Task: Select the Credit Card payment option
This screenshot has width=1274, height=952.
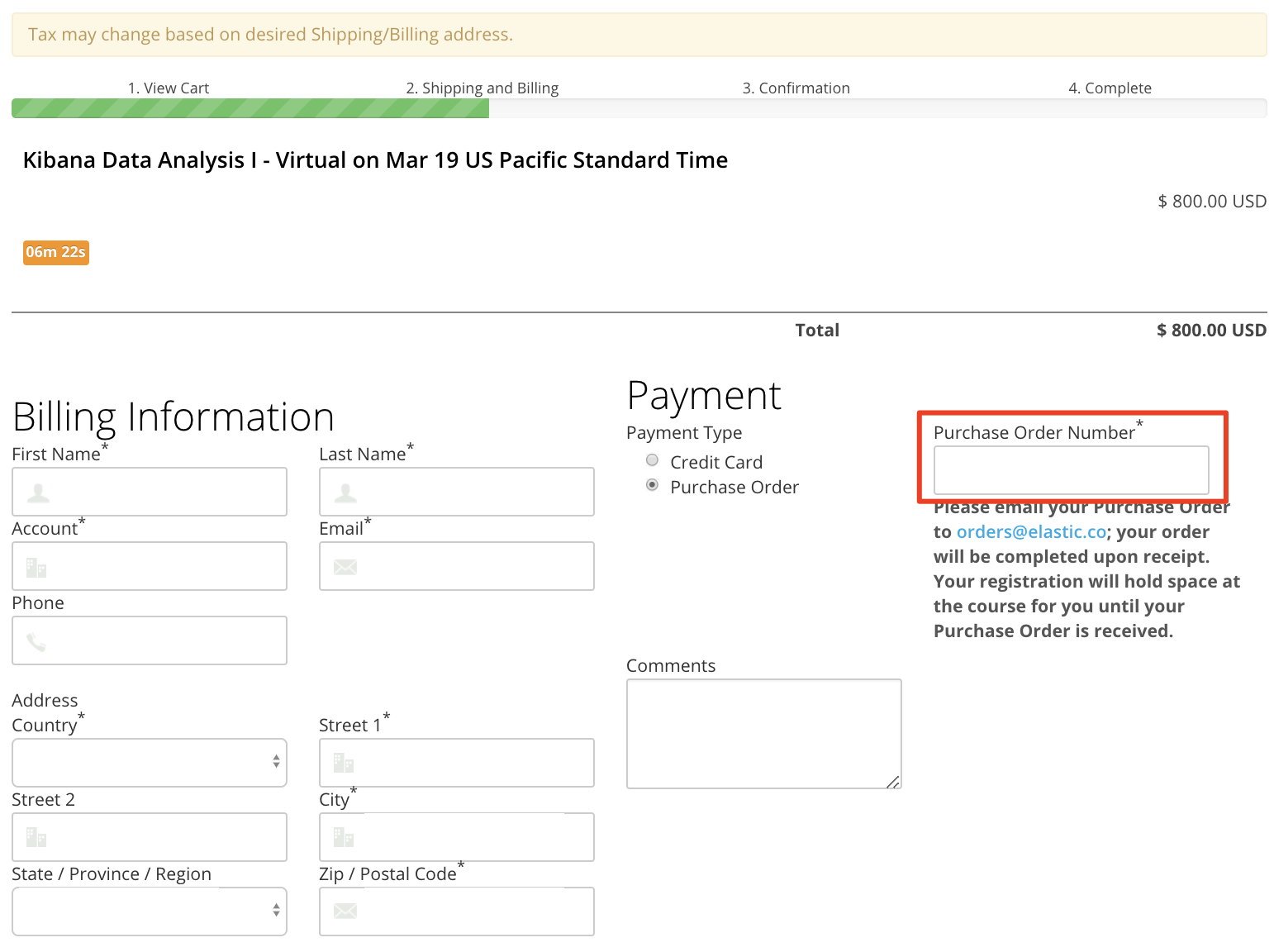Action: [652, 460]
